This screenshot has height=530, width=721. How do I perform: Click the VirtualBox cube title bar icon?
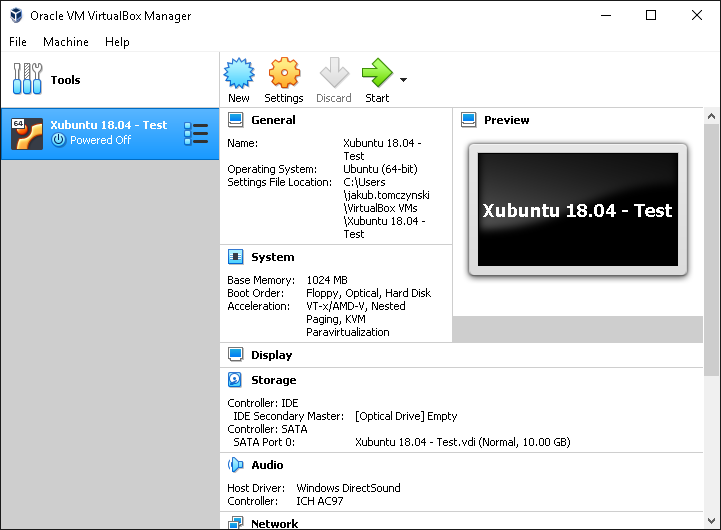[x=17, y=15]
